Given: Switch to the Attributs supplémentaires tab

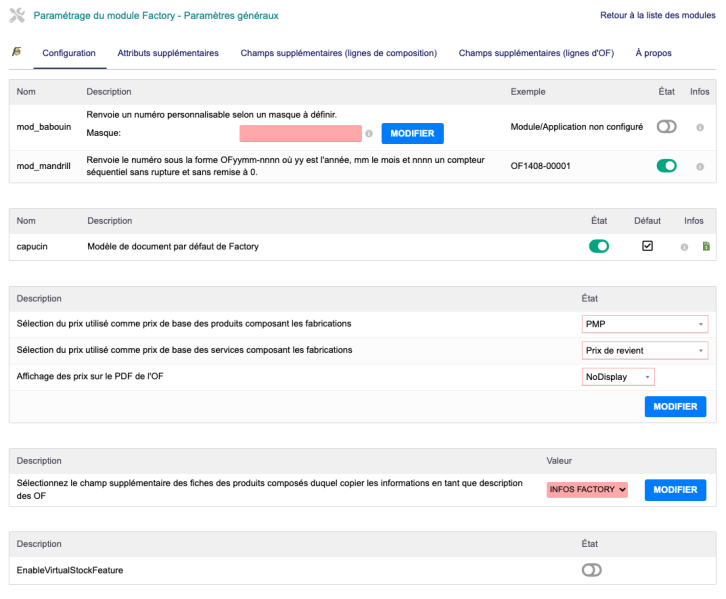Looking at the screenshot, I should pyautogui.click(x=168, y=53).
